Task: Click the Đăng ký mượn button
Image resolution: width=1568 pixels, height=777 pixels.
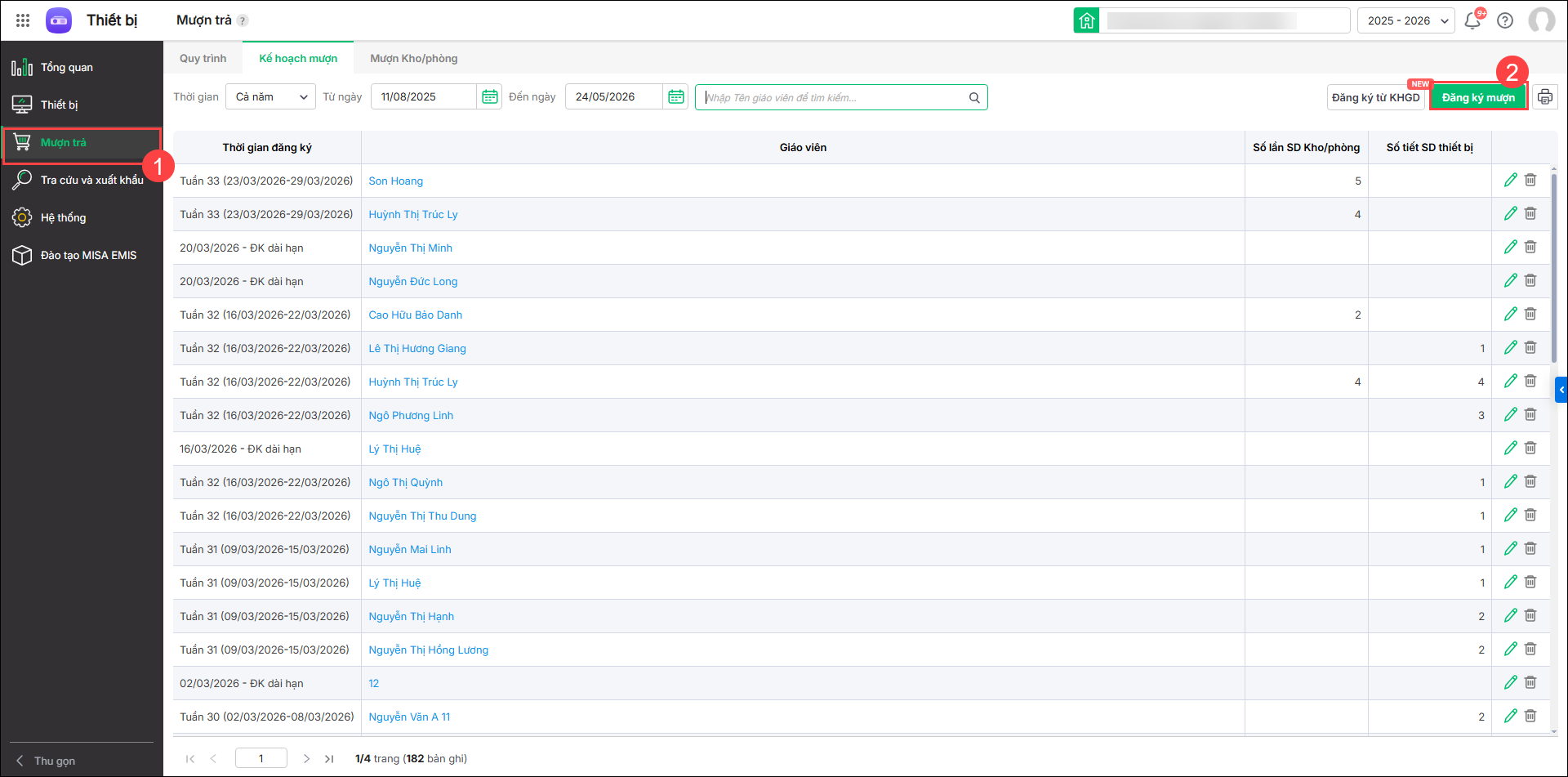Action: (x=1477, y=98)
